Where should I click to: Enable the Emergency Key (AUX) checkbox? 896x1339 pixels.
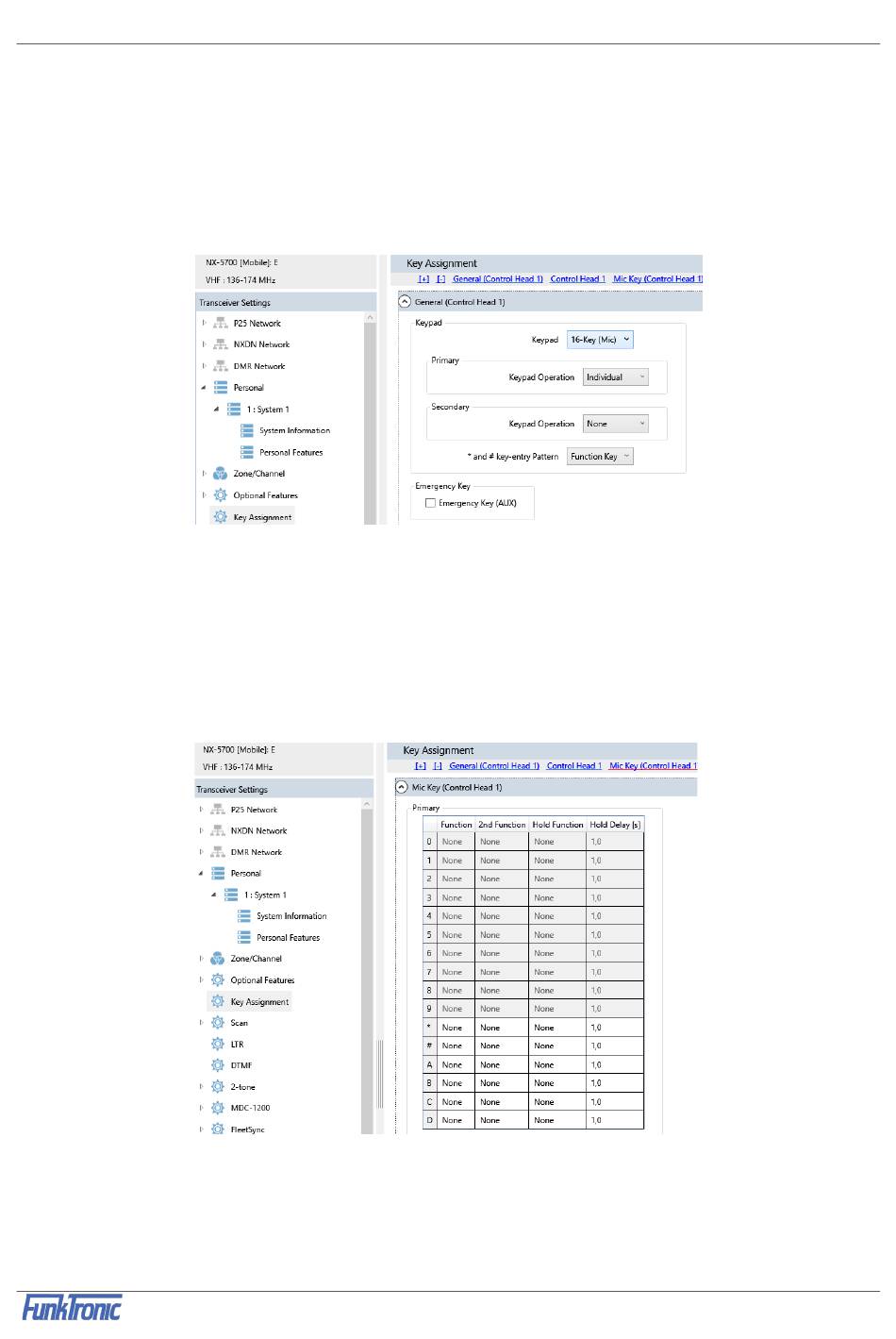[x=431, y=503]
